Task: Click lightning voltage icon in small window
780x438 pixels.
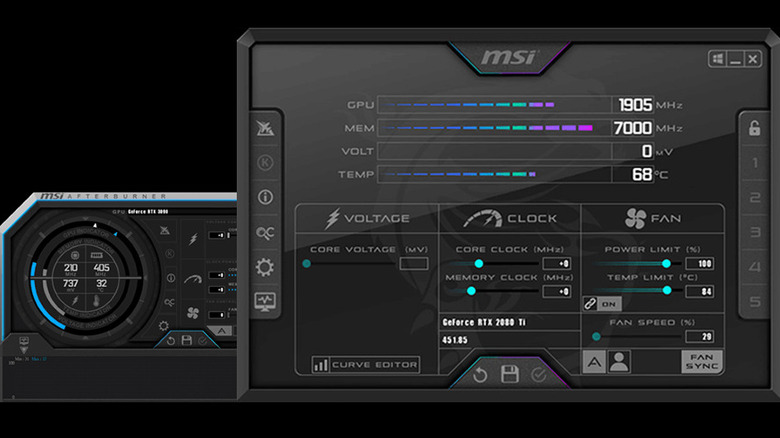Action: pos(193,239)
